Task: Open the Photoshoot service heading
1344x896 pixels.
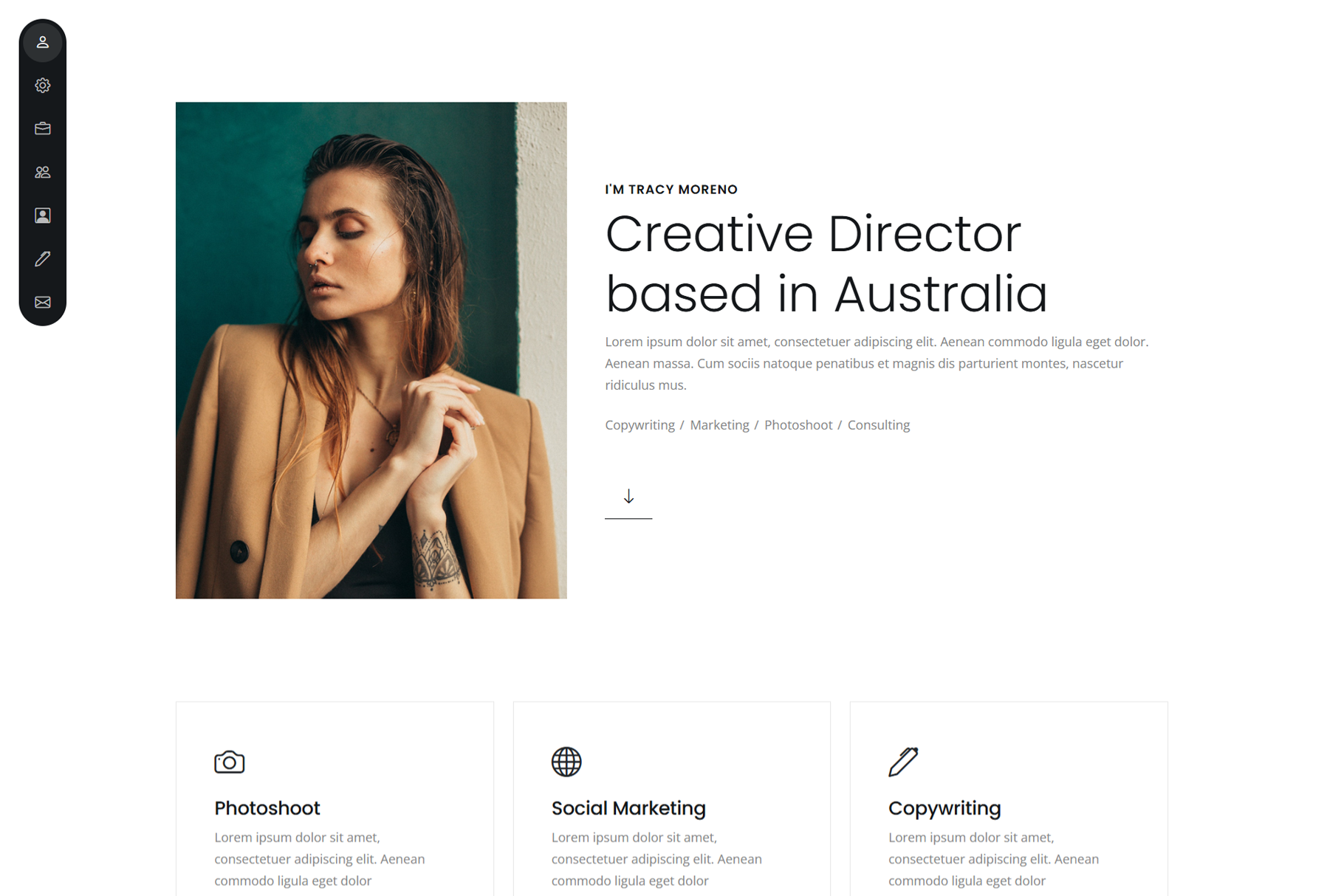Action: (x=267, y=808)
